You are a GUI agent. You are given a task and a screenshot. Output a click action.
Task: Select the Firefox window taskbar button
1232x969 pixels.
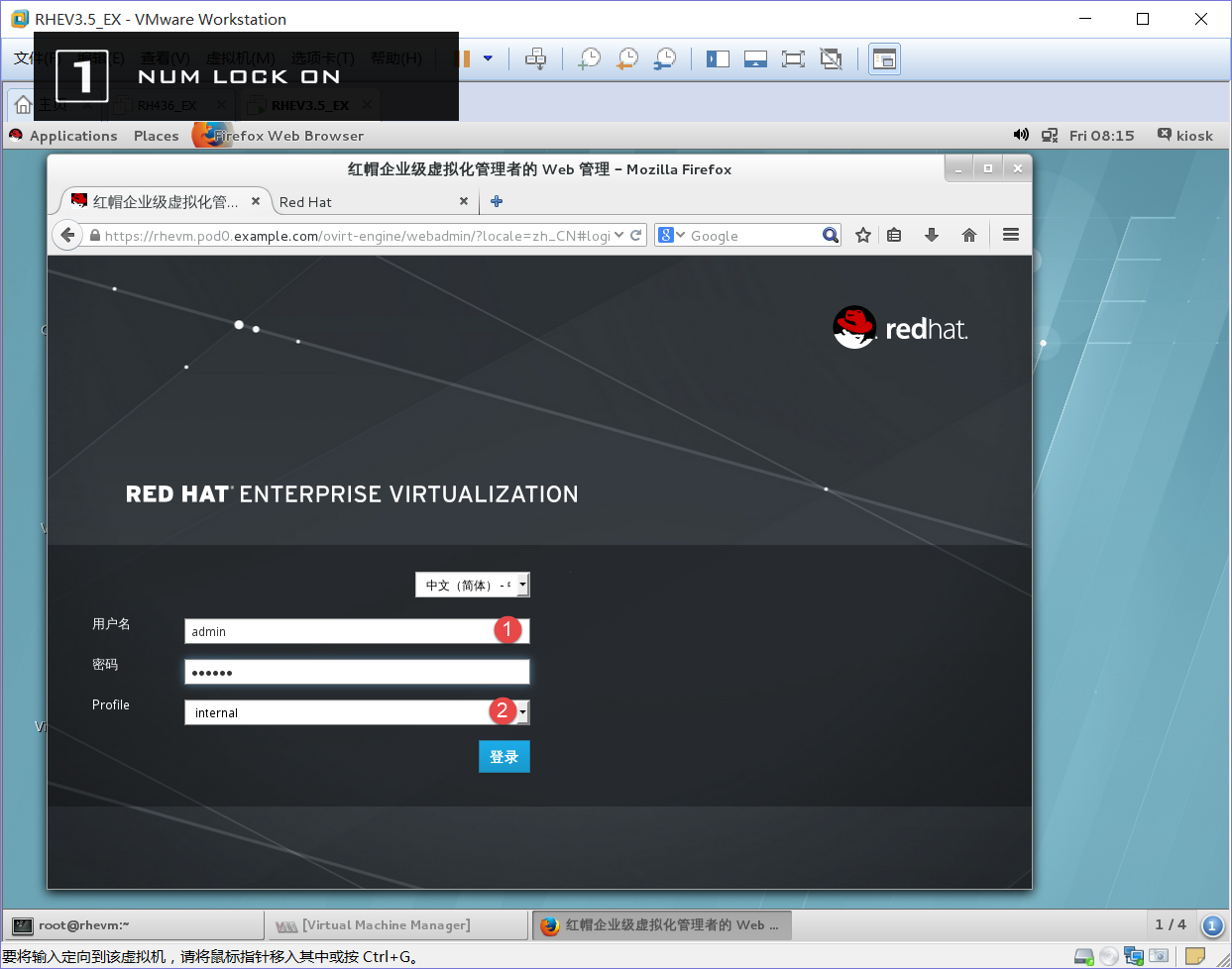point(662,925)
